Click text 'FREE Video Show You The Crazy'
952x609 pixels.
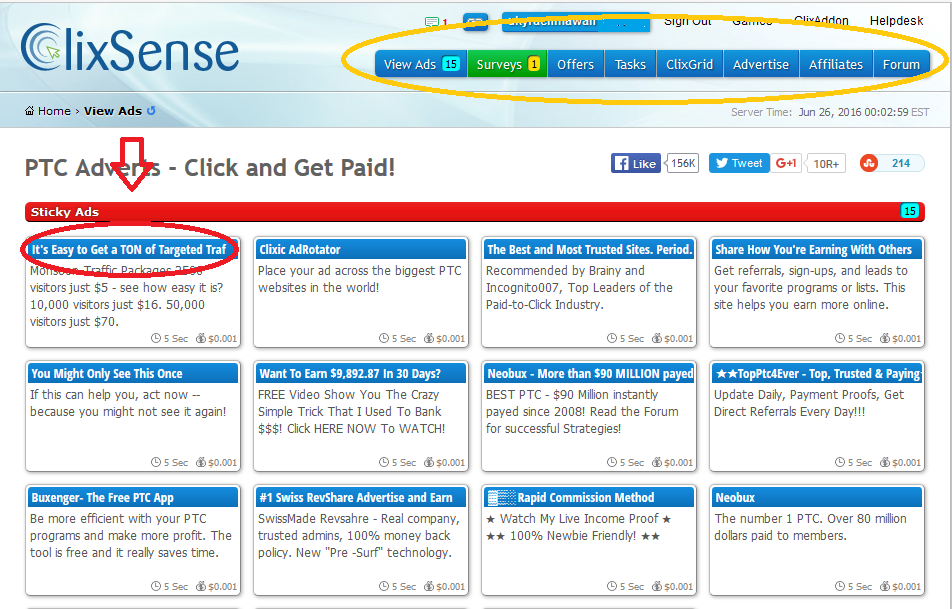point(348,395)
